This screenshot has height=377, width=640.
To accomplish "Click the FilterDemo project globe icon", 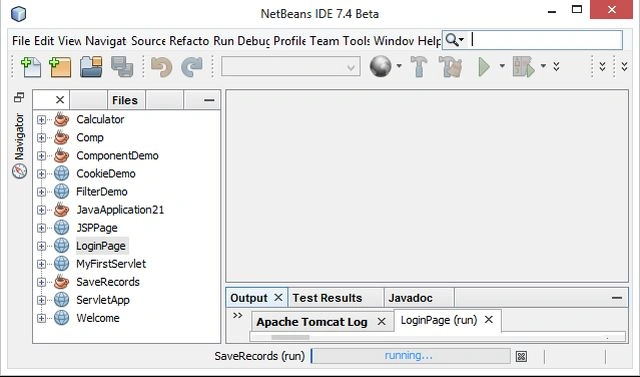I will click(61, 191).
